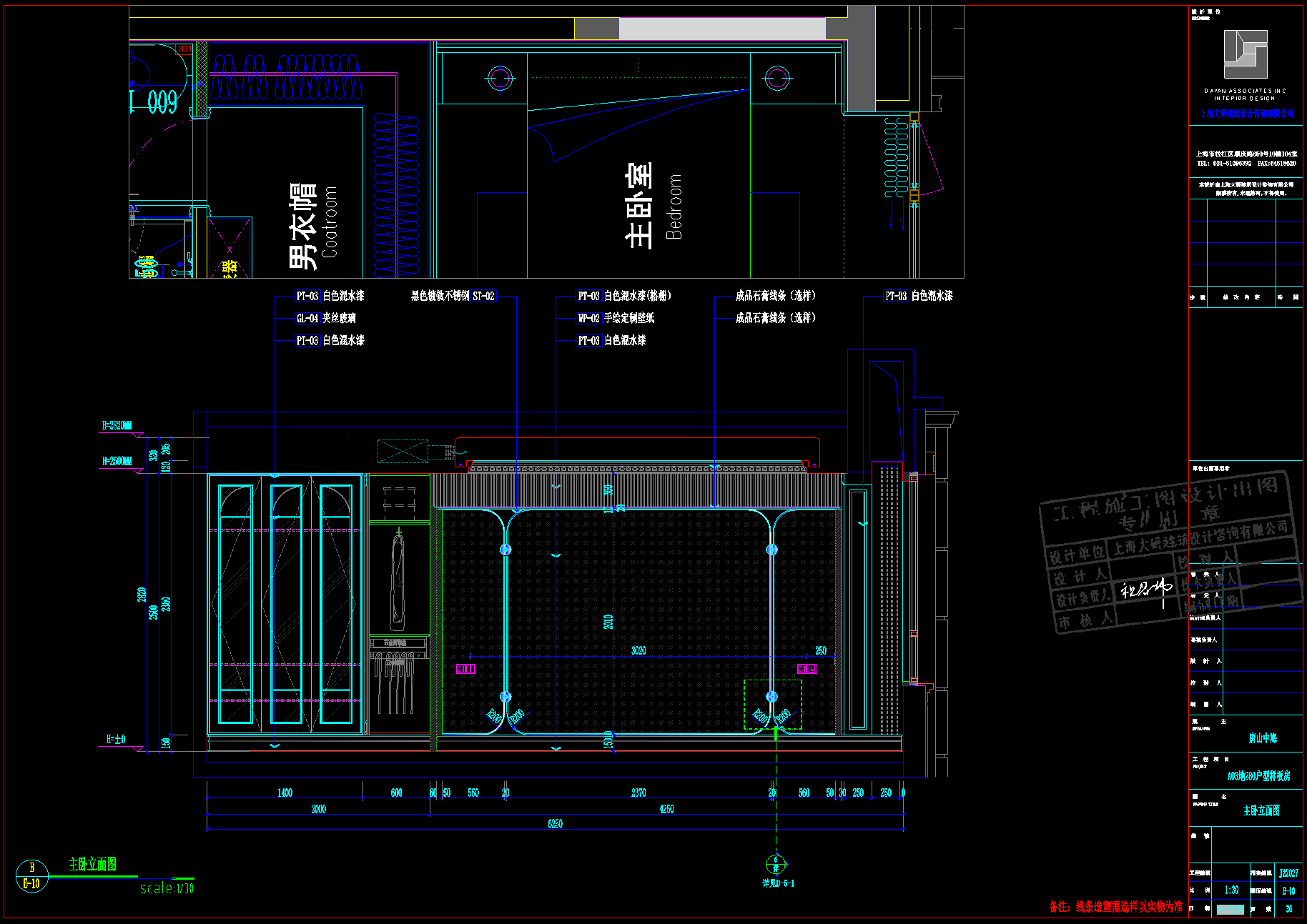This screenshot has height=924, width=1307.
Task: Click the B E-10 drawing reference bubble
Action: [x=31, y=875]
